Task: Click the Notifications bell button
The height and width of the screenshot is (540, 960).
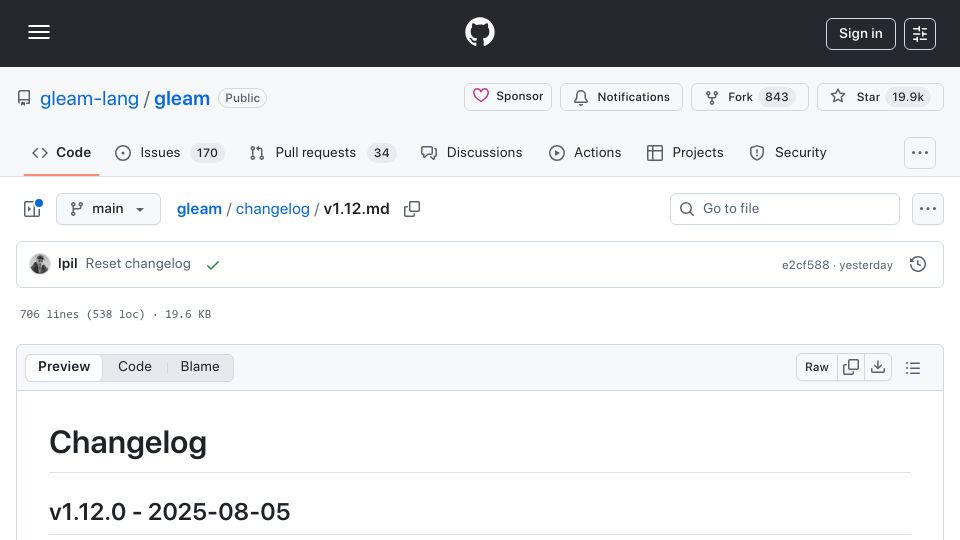Action: coord(621,97)
